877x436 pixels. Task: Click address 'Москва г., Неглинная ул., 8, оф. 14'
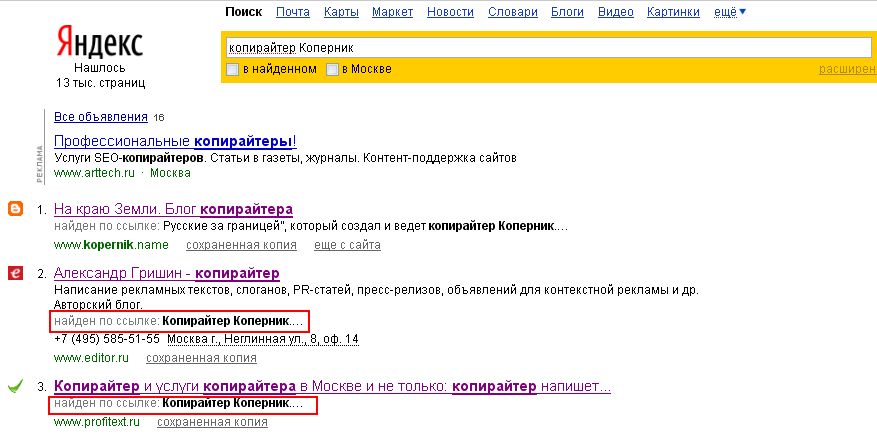click(263, 339)
